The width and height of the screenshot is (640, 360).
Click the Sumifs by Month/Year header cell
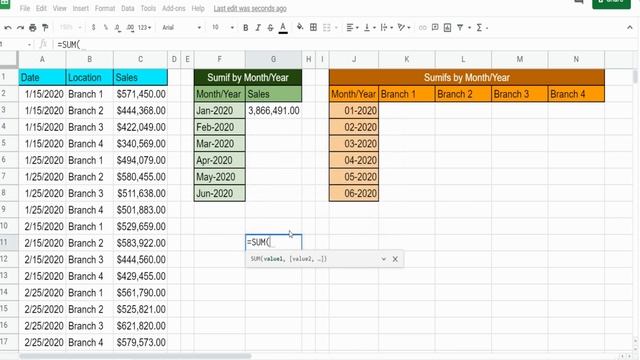(x=467, y=77)
